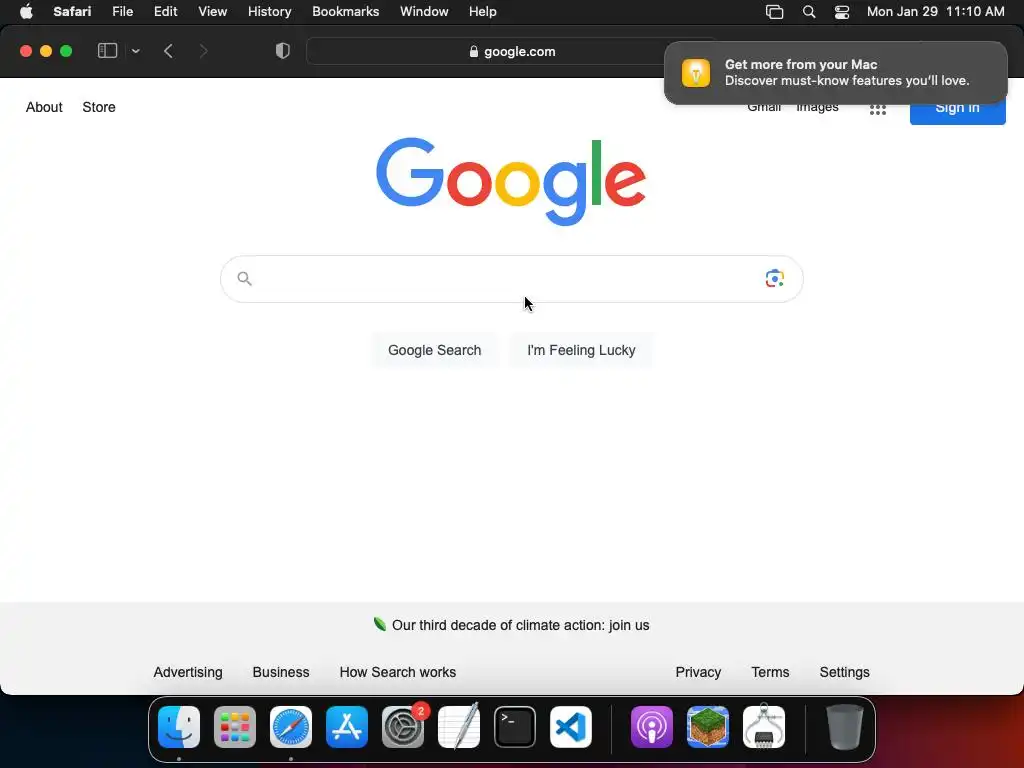Viewport: 1024px width, 768px height.
Task: Click the Terms footer link
Action: tap(770, 672)
